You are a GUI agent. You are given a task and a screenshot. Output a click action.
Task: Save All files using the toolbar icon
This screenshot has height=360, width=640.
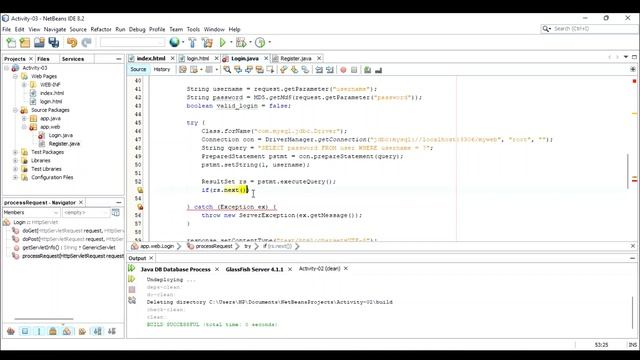(x=53, y=42)
